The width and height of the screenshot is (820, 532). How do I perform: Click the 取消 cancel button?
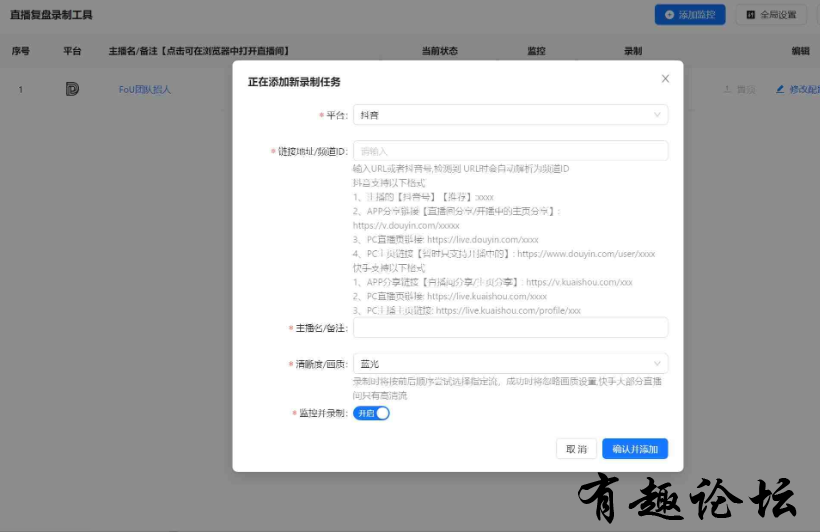(576, 449)
